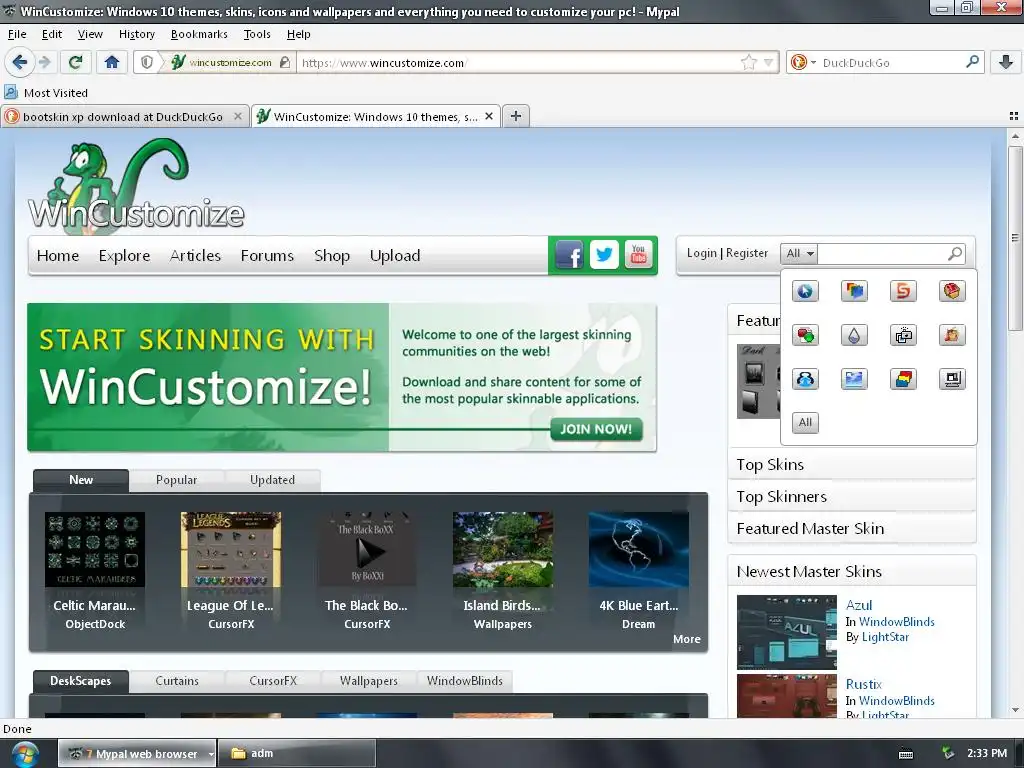Click the JOIN NOW! button
Screen dimensions: 1024x768
tap(596, 429)
